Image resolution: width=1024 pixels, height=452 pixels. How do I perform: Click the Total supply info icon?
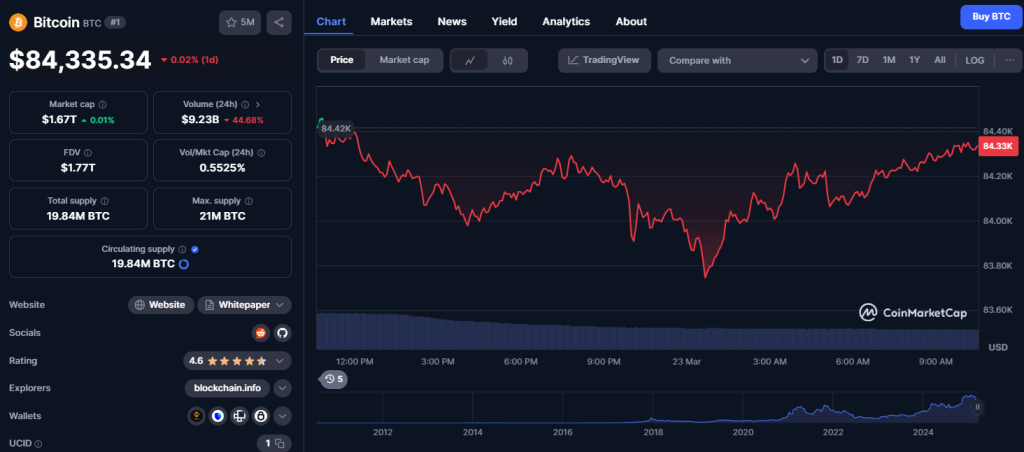click(104, 201)
